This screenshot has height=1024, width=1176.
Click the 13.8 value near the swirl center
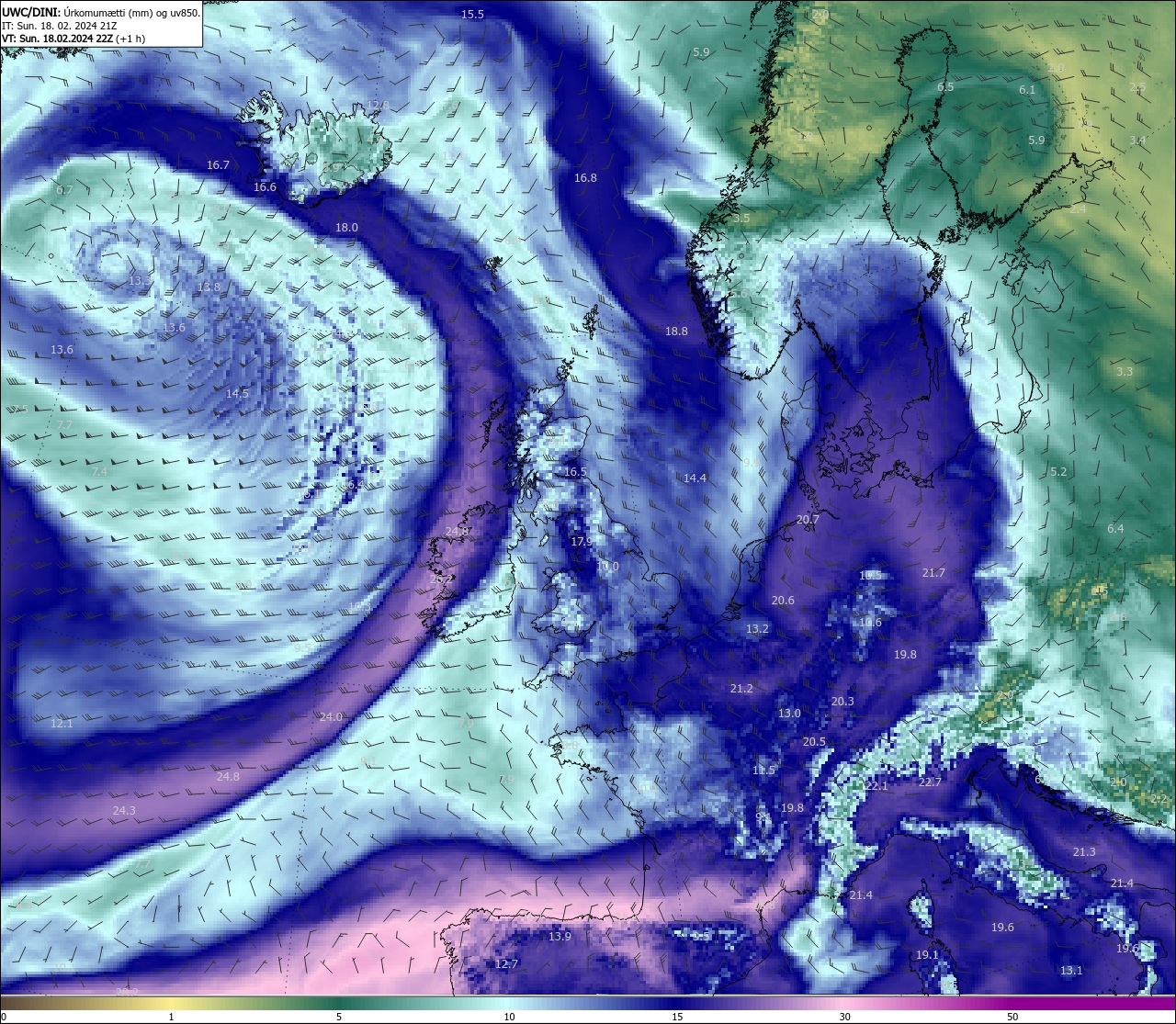click(209, 287)
